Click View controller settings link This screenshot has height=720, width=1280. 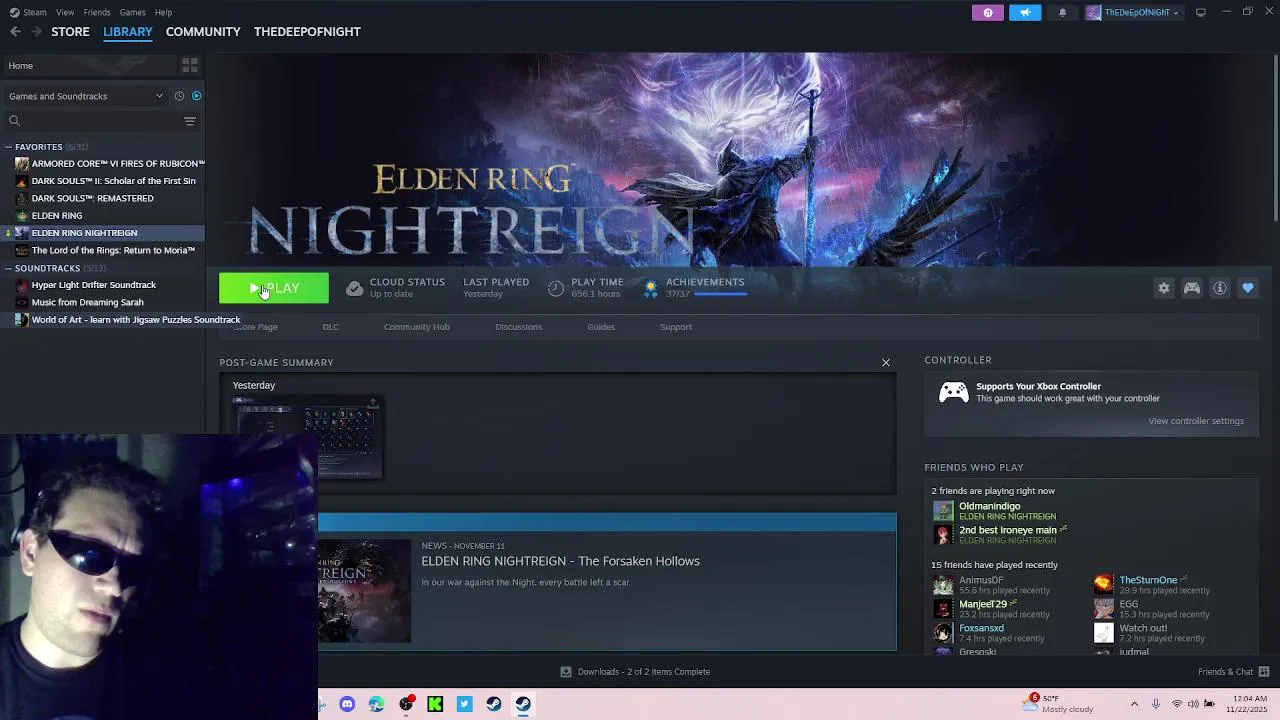(1196, 421)
